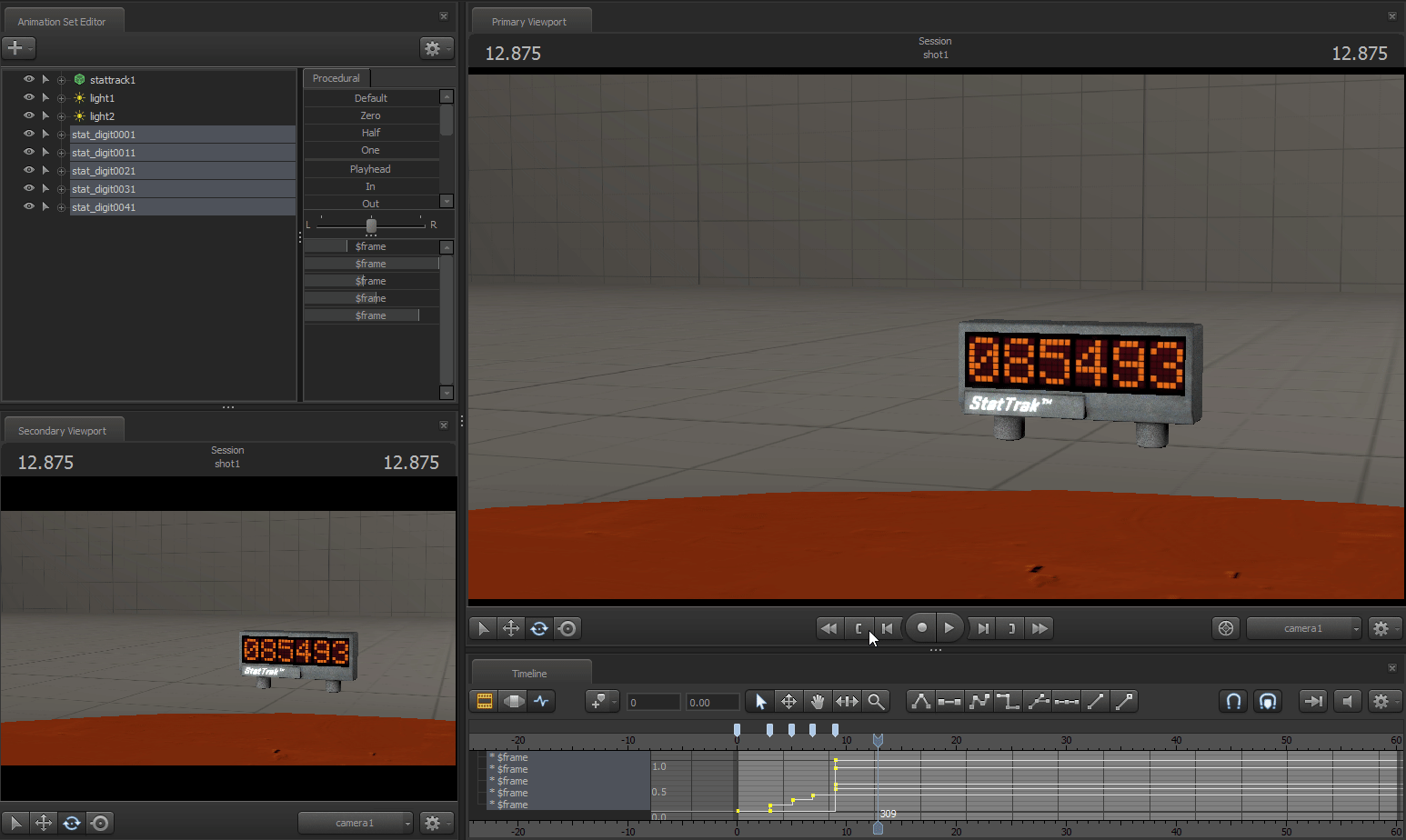Click the primary viewport work camera target icon
The width and height of the screenshot is (1406, 840).
[1226, 628]
